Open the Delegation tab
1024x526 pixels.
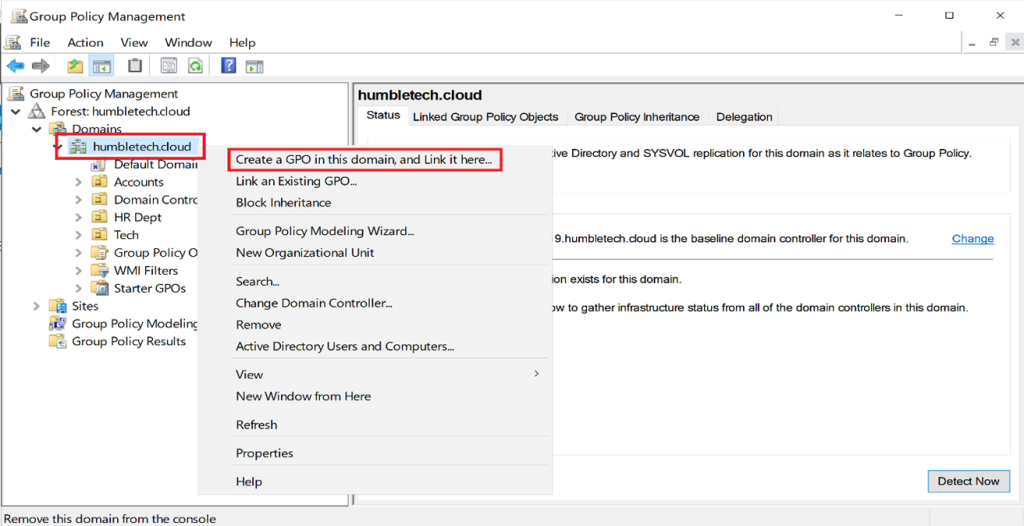[x=743, y=117]
